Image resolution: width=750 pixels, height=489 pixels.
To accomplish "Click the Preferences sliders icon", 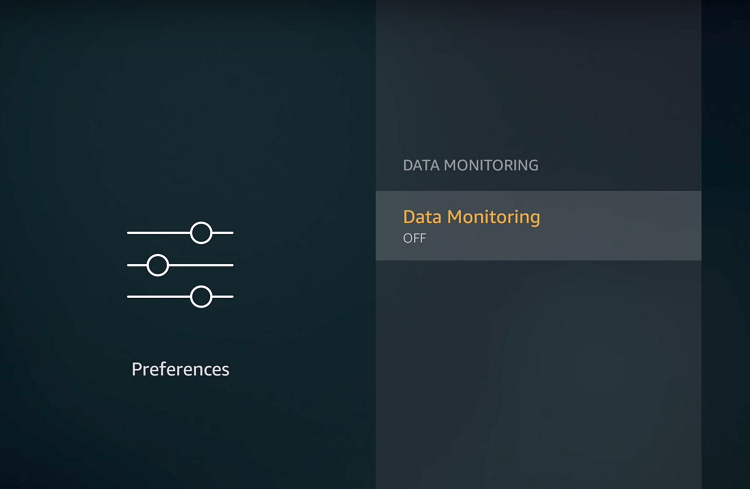I will (x=180, y=265).
